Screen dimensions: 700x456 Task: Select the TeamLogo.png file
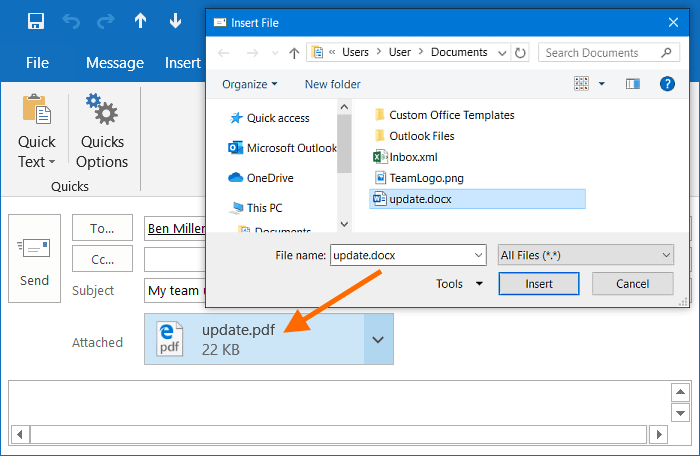click(x=419, y=178)
